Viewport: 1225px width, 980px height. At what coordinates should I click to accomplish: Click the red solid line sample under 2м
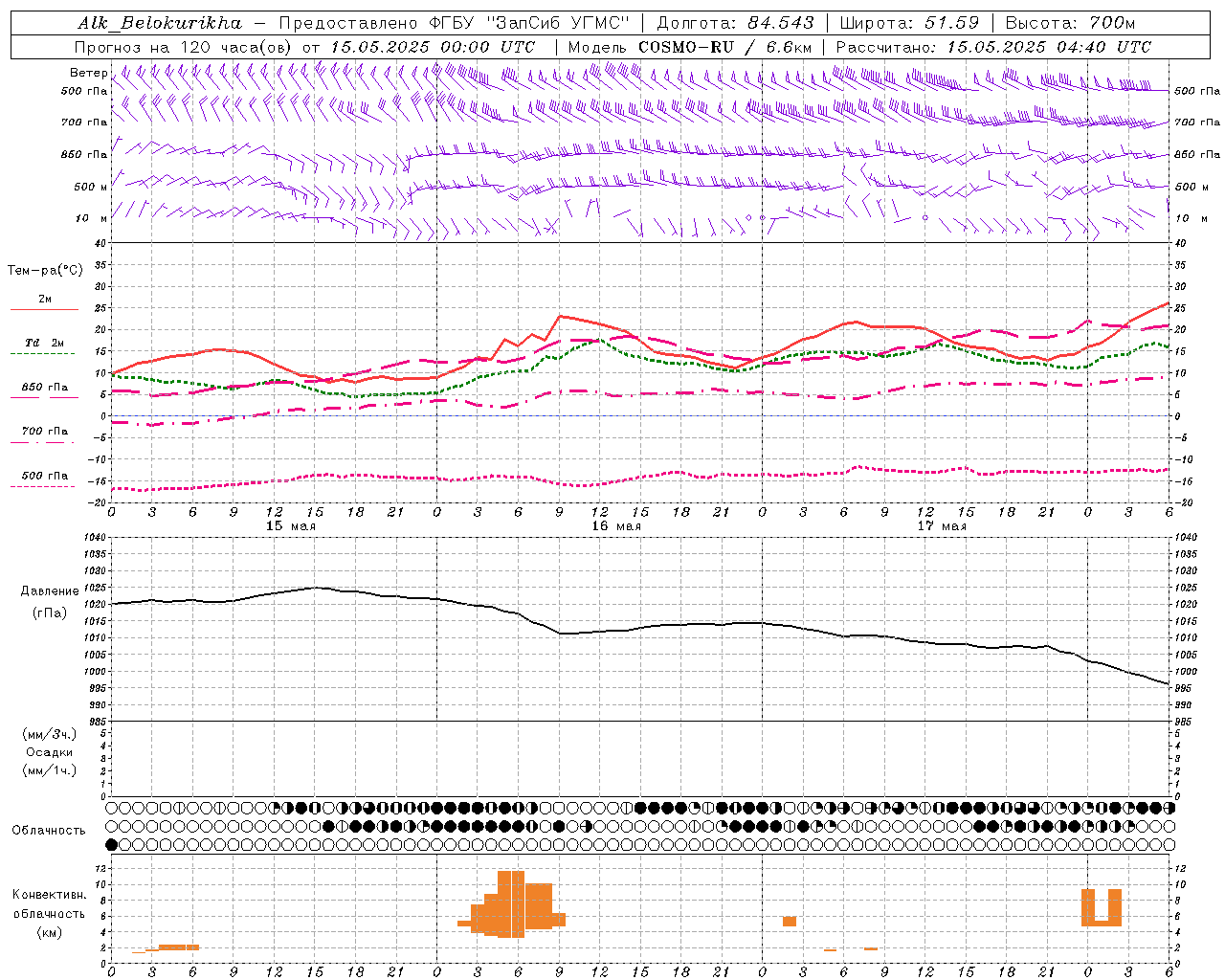pyautogui.click(x=44, y=310)
